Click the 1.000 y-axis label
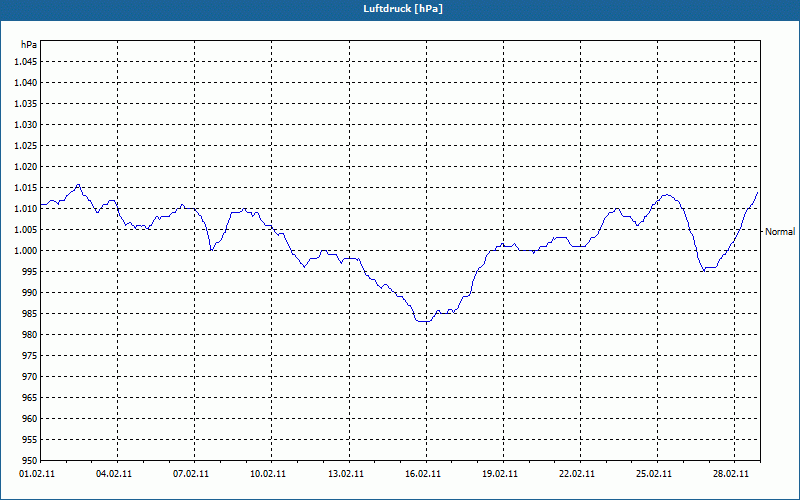This screenshot has width=800, height=500. pos(26,251)
